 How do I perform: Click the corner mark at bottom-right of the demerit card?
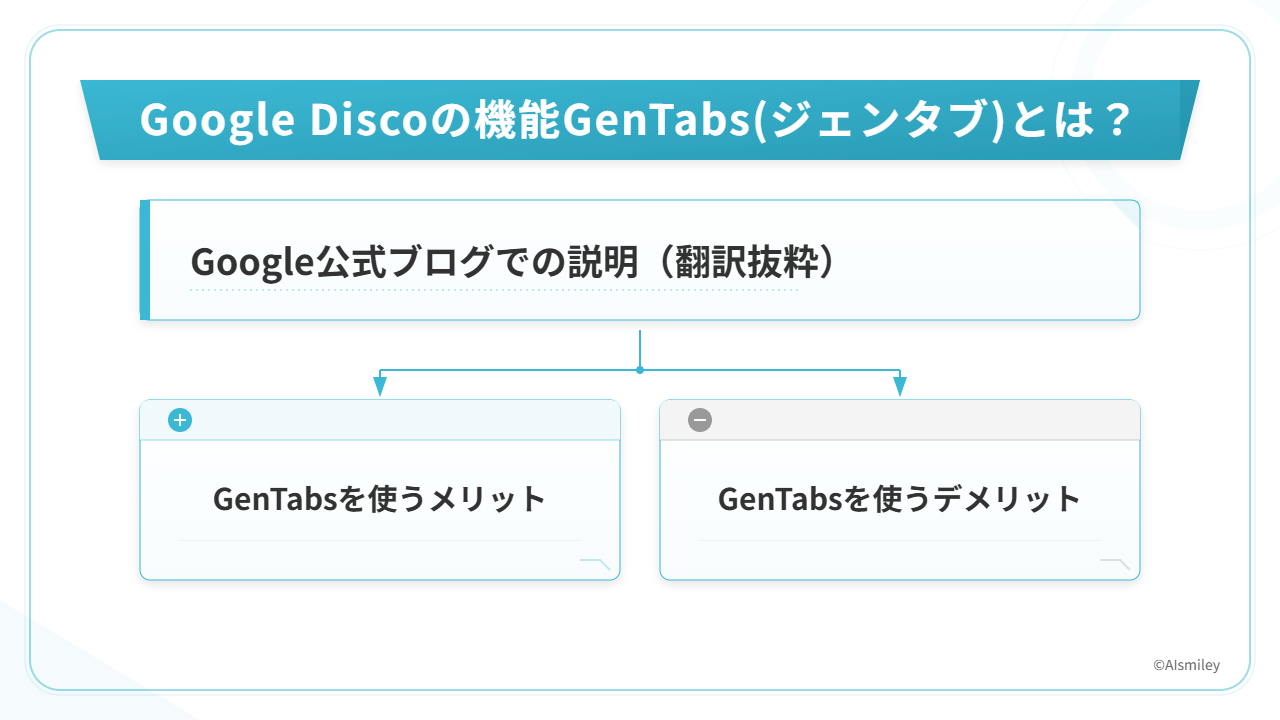click(x=1116, y=565)
